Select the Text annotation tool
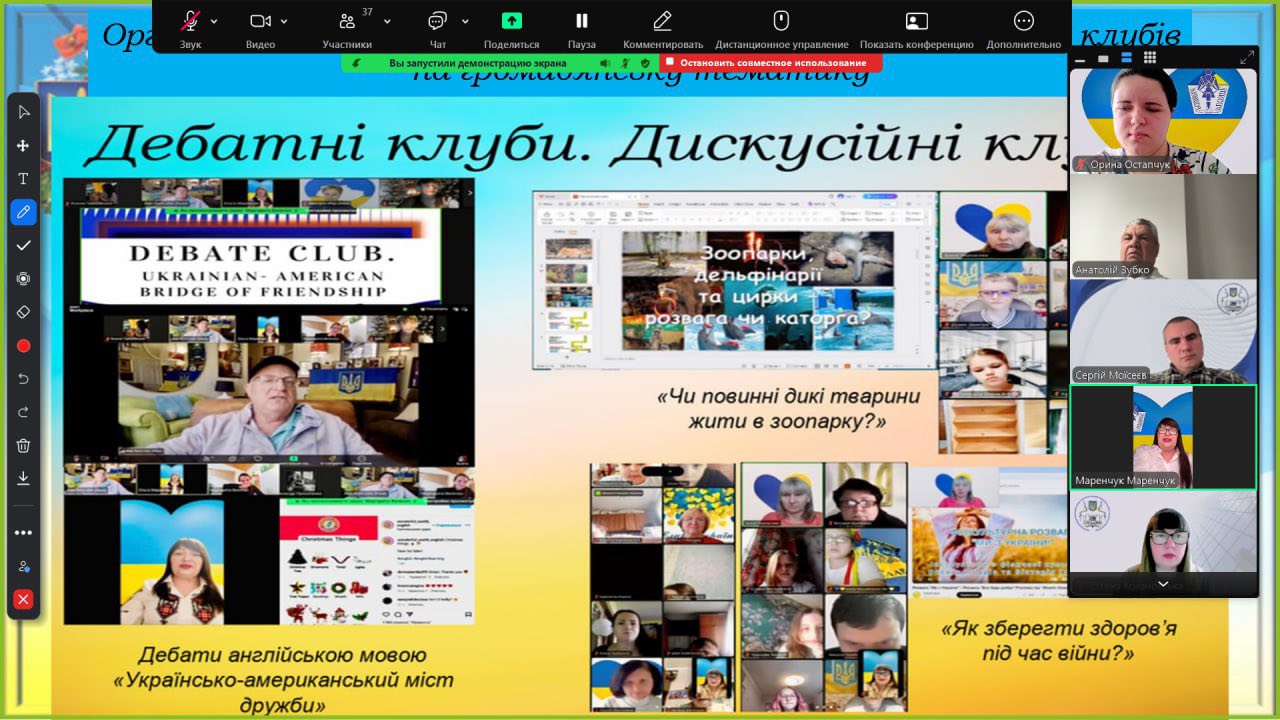 (x=23, y=179)
